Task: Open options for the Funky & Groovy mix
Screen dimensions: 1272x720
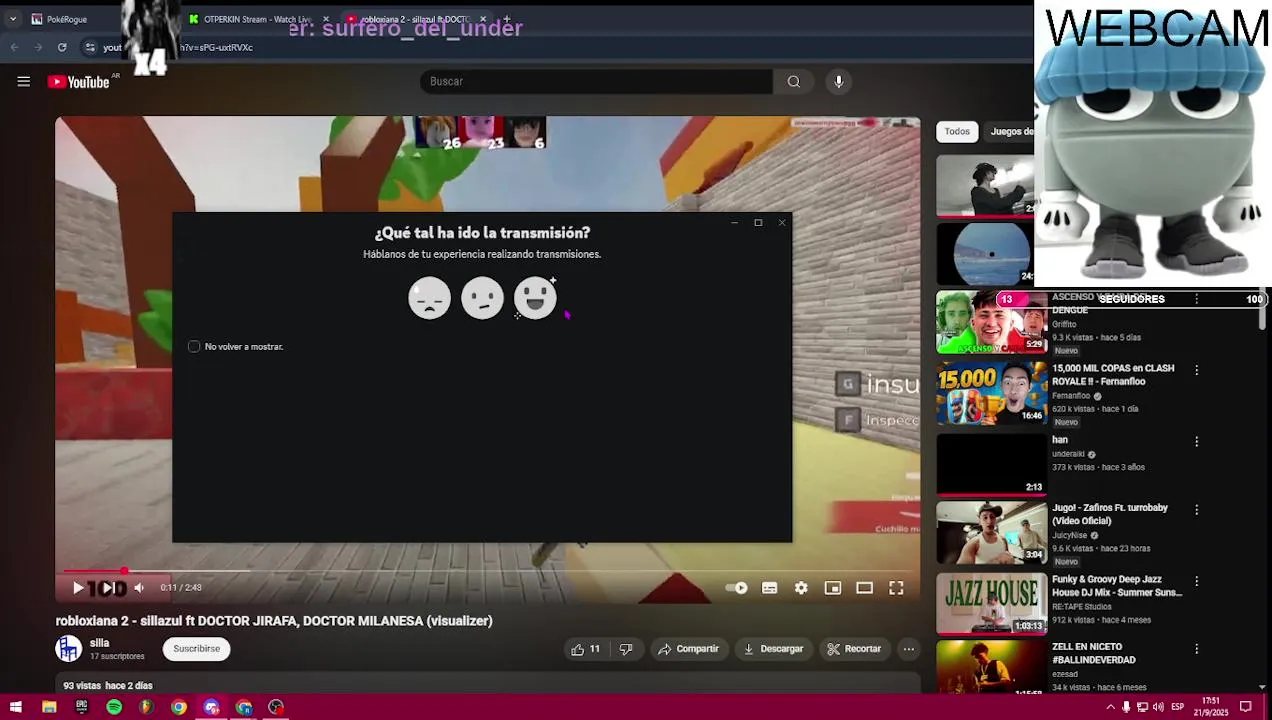Action: click(x=1196, y=580)
